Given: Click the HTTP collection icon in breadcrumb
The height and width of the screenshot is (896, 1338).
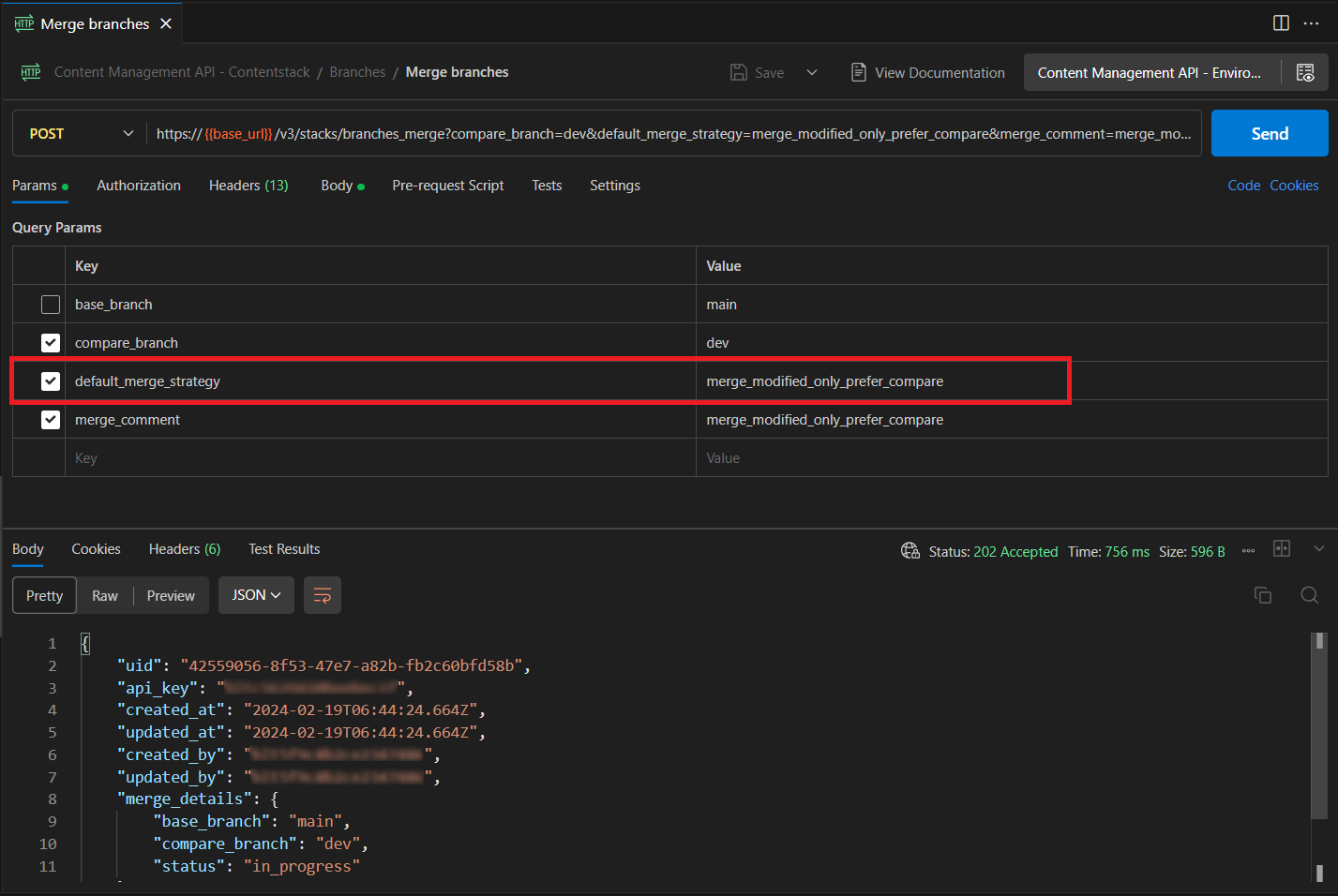Looking at the screenshot, I should [31, 72].
